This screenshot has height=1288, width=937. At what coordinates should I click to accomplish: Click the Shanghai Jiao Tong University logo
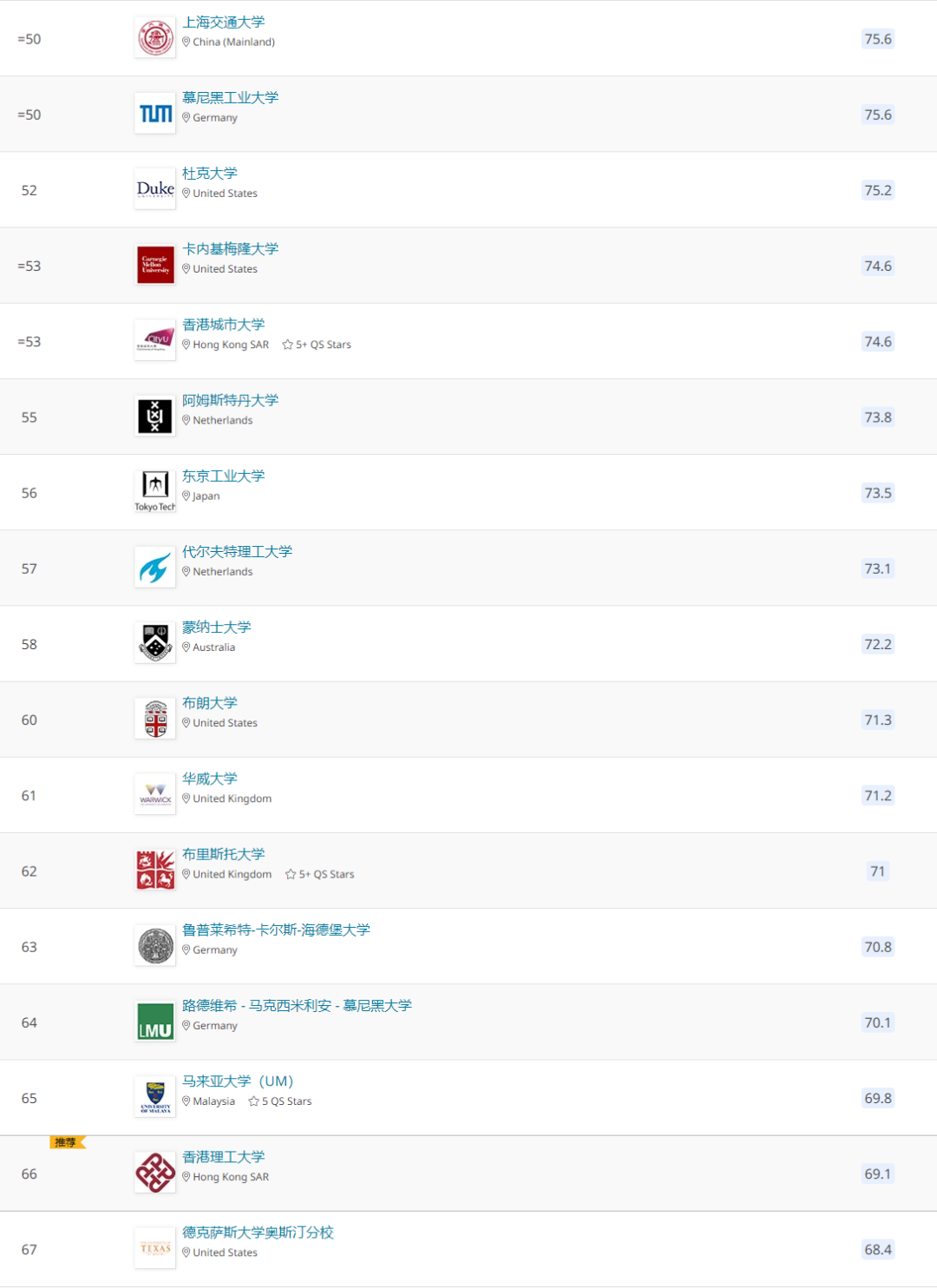(x=155, y=38)
